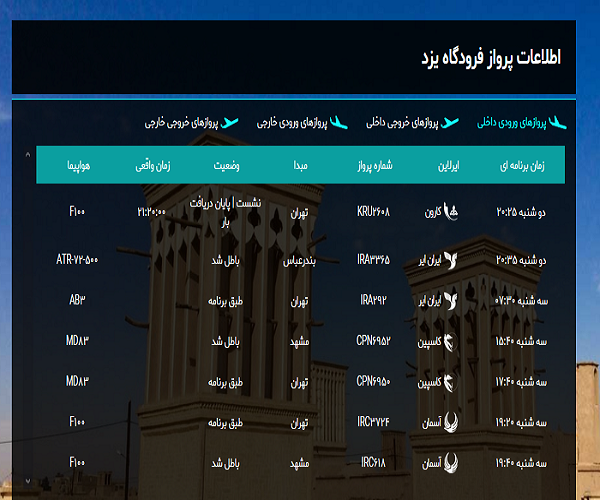The width and height of the screenshot is (600, 500).
Task: Click the page title اطلاعات پرواز فرودگاه یزد
Action: [x=491, y=58]
